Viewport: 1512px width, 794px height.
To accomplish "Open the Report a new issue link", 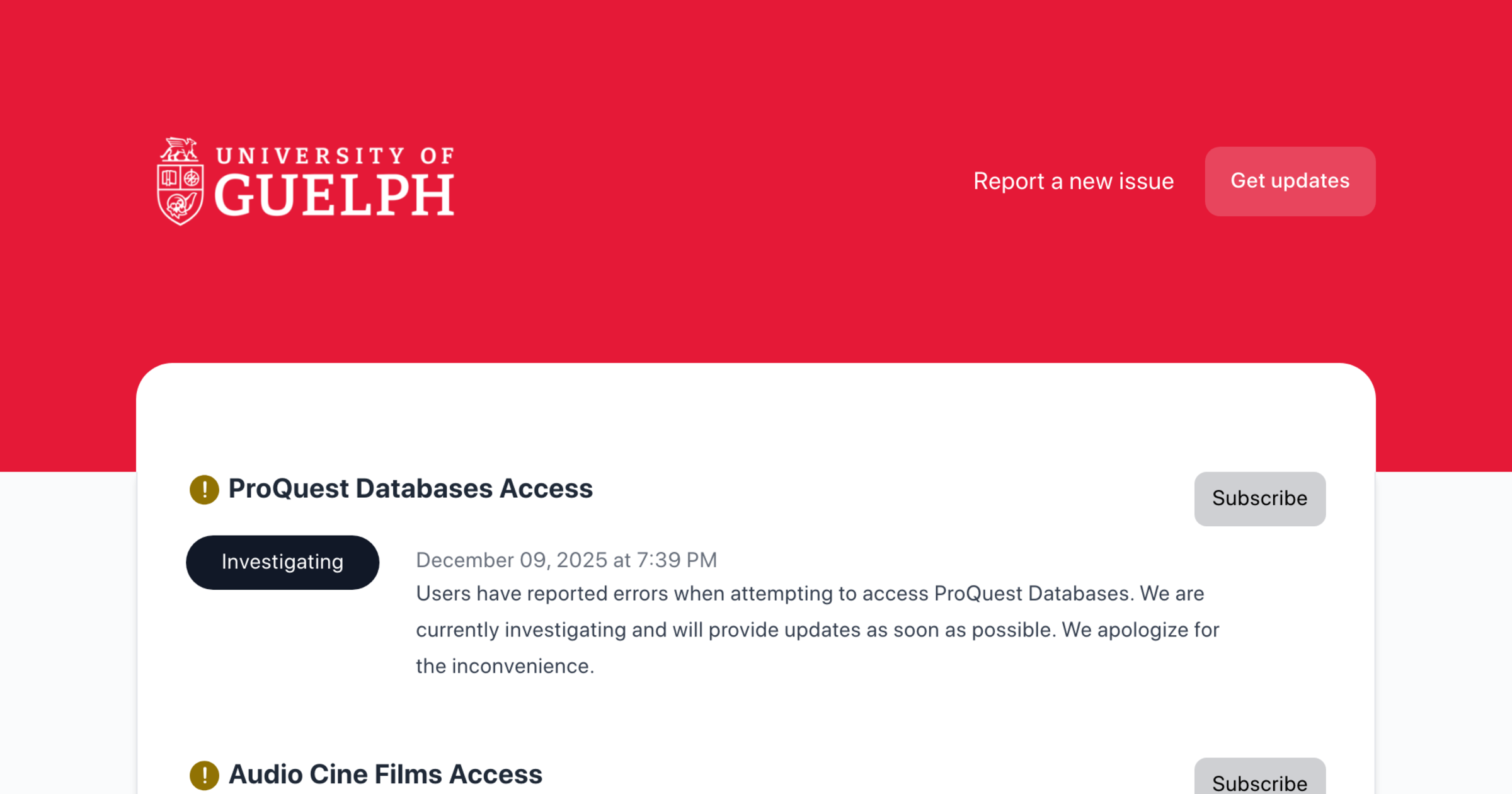I will pos(1073,181).
